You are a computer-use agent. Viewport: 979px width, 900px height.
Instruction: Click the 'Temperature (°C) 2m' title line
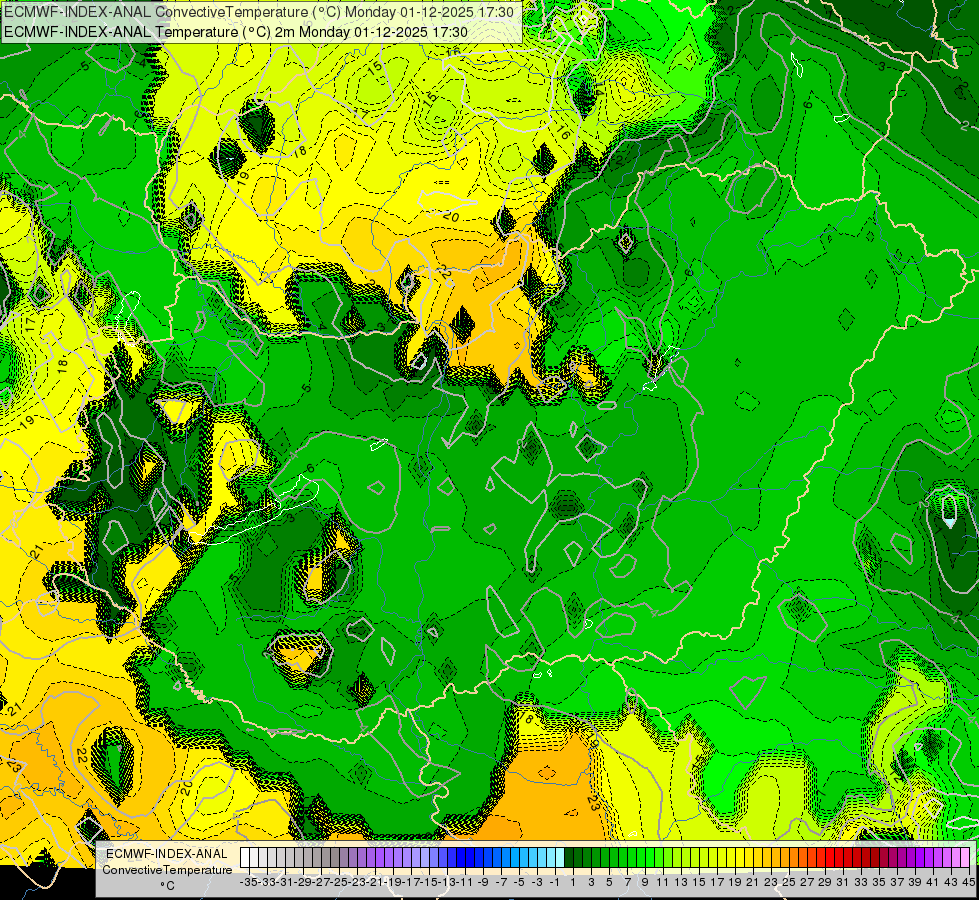pos(236,32)
